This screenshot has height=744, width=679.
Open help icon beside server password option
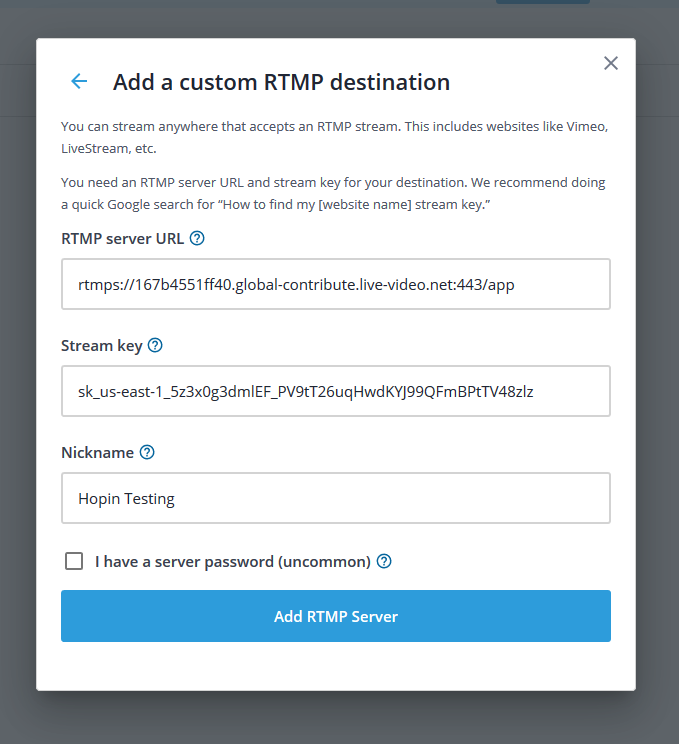pyautogui.click(x=384, y=561)
